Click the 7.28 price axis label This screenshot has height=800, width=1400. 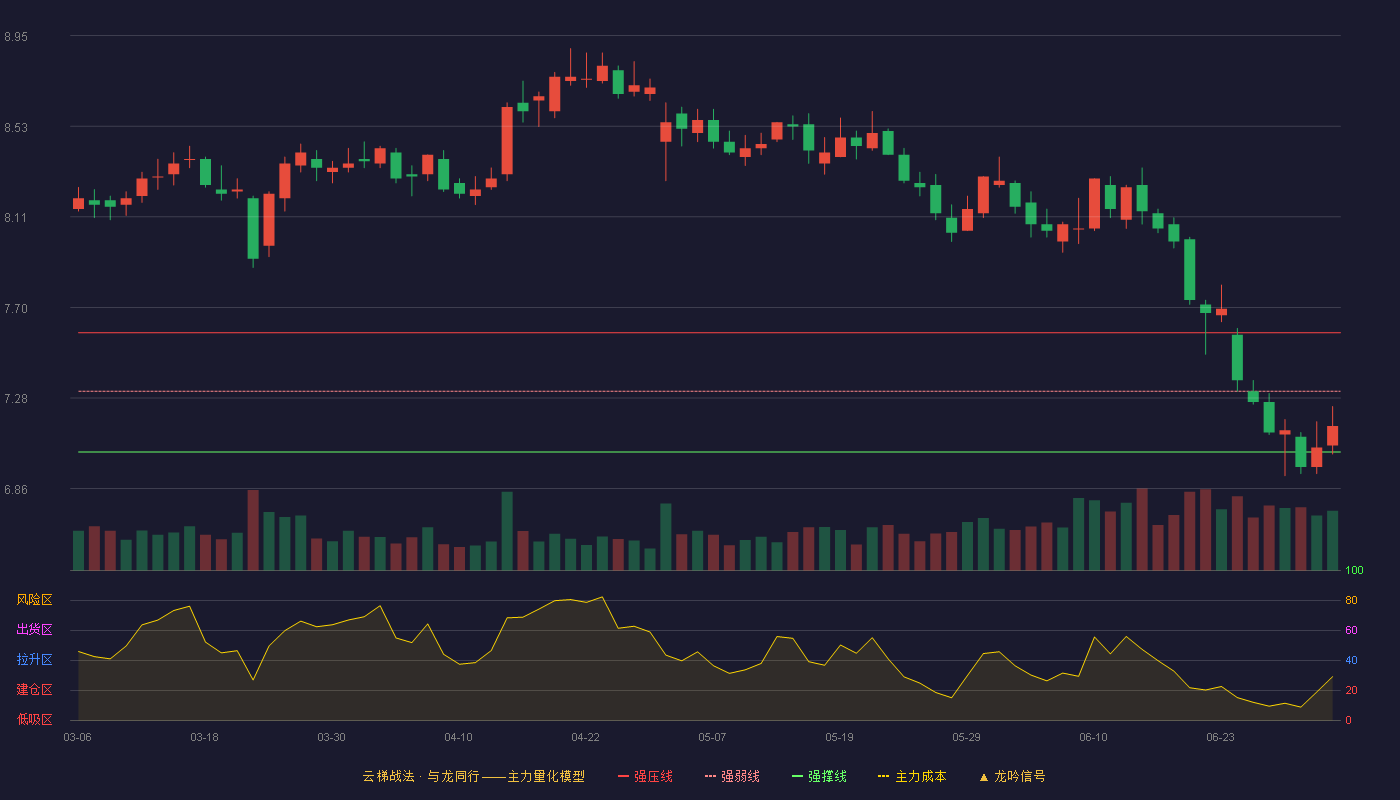[x=16, y=399]
